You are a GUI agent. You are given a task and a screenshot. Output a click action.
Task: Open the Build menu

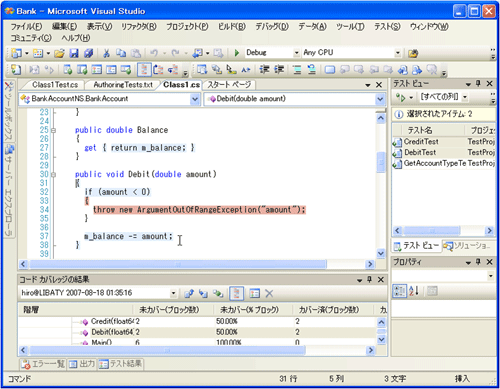point(232,27)
